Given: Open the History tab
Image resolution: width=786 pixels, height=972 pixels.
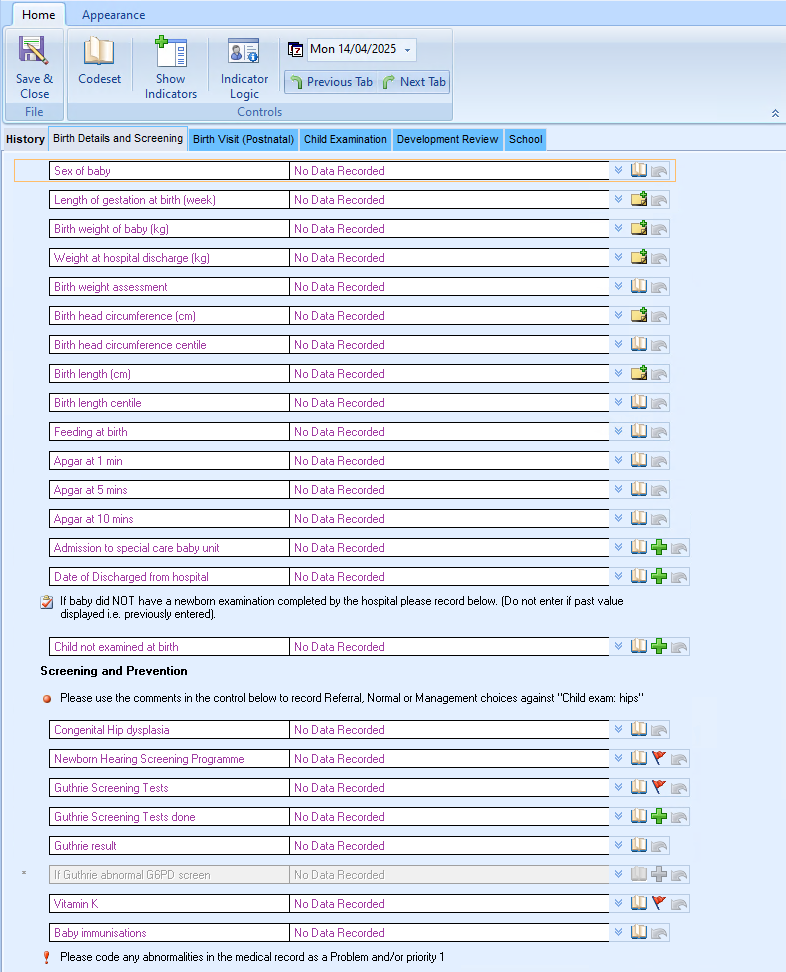Looking at the screenshot, I should [x=25, y=139].
